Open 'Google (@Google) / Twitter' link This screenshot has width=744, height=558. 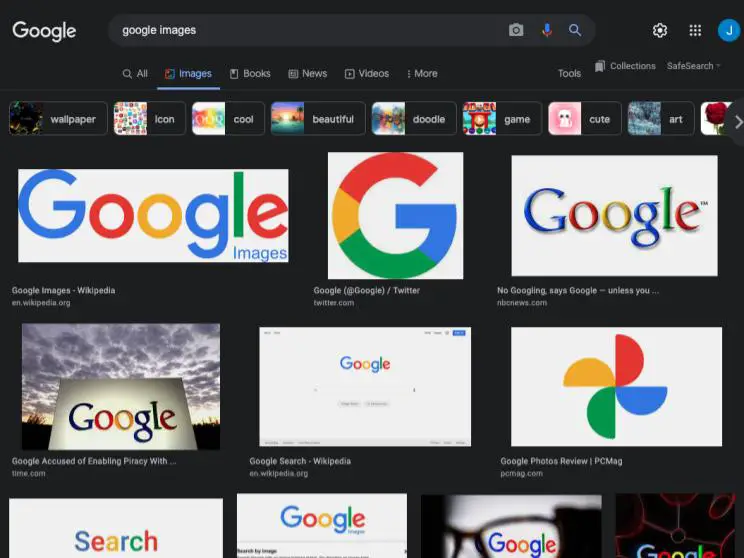click(x=366, y=290)
